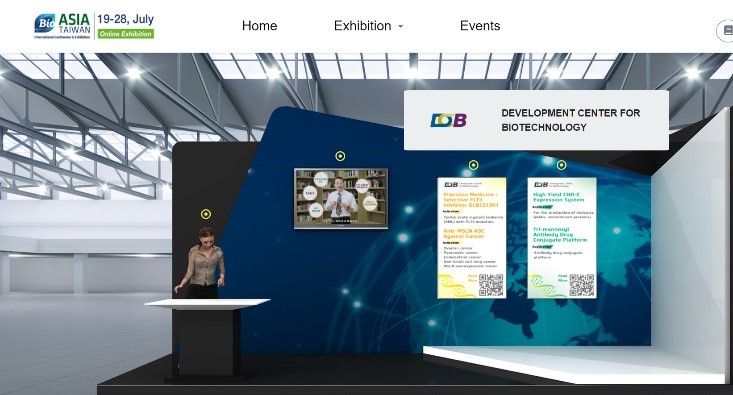Image resolution: width=733 pixels, height=395 pixels.
Task: Click the DCB logo on the booth sign
Action: point(448,120)
